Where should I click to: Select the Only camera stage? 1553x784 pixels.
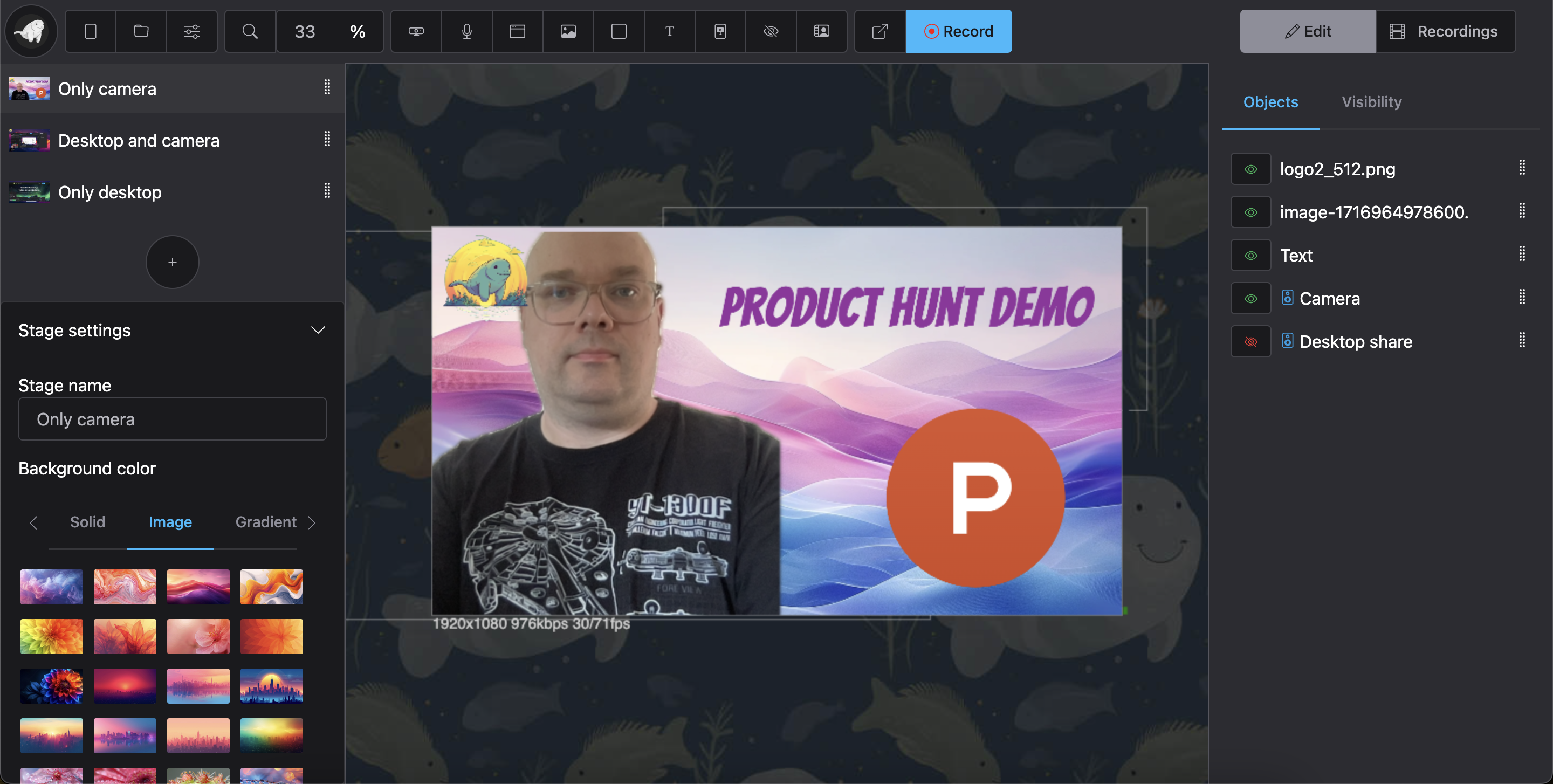pyautogui.click(x=173, y=88)
